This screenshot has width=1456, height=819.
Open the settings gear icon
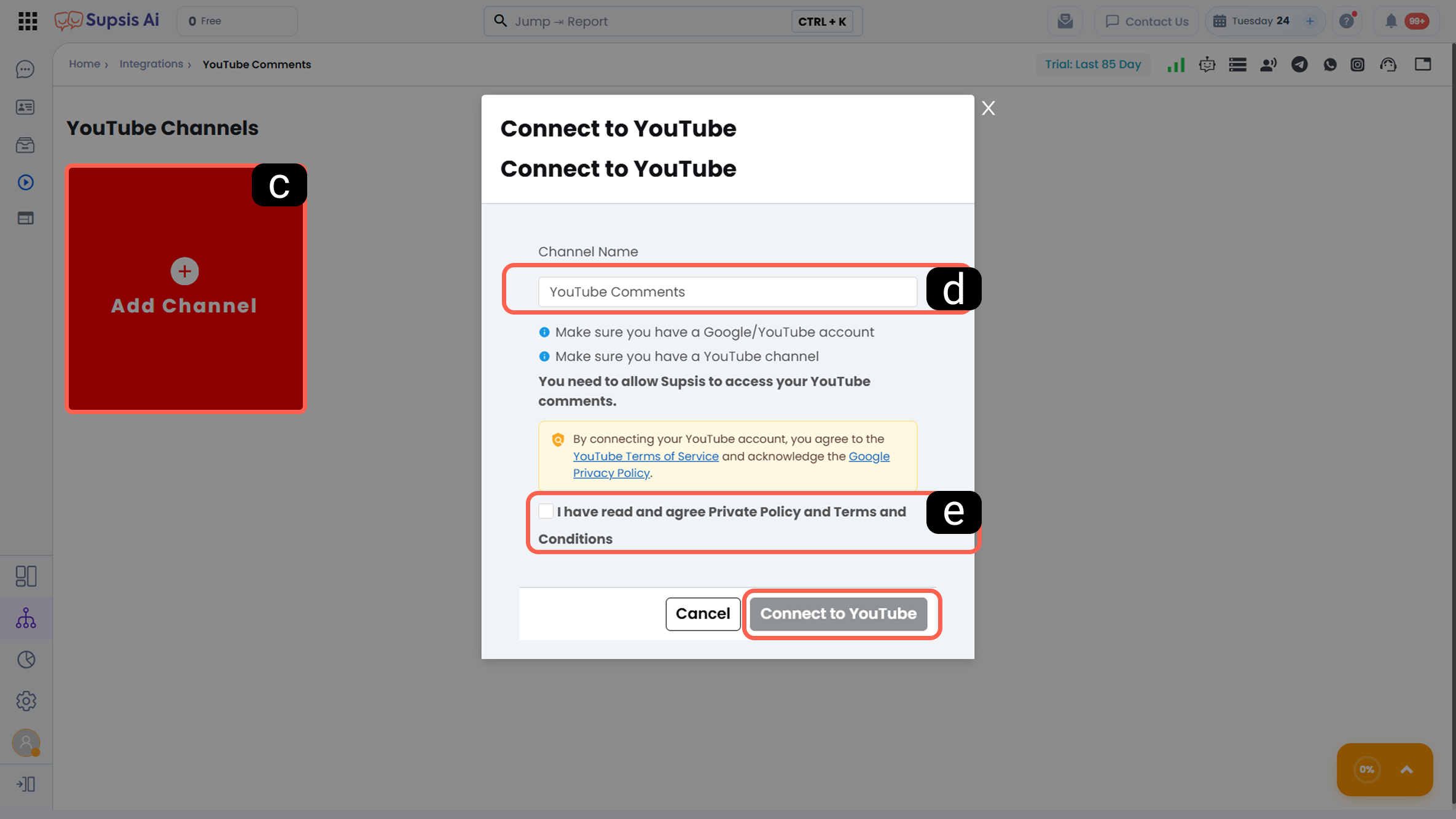tap(26, 700)
